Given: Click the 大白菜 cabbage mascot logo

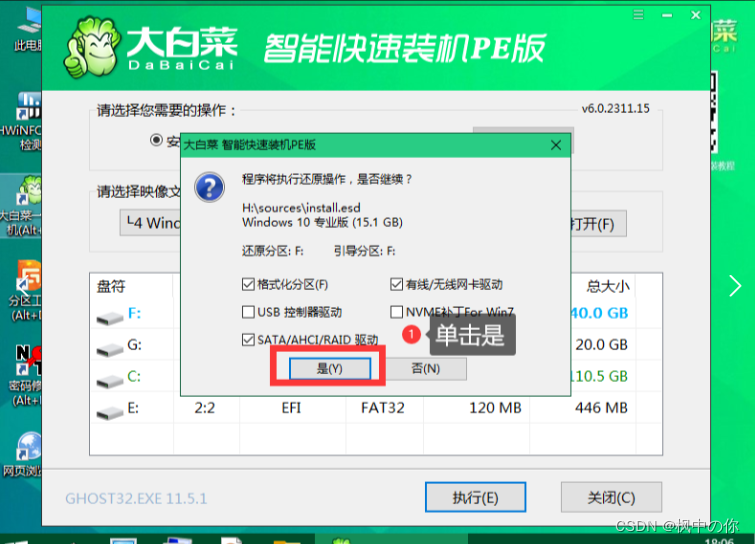Looking at the screenshot, I should [x=91, y=48].
